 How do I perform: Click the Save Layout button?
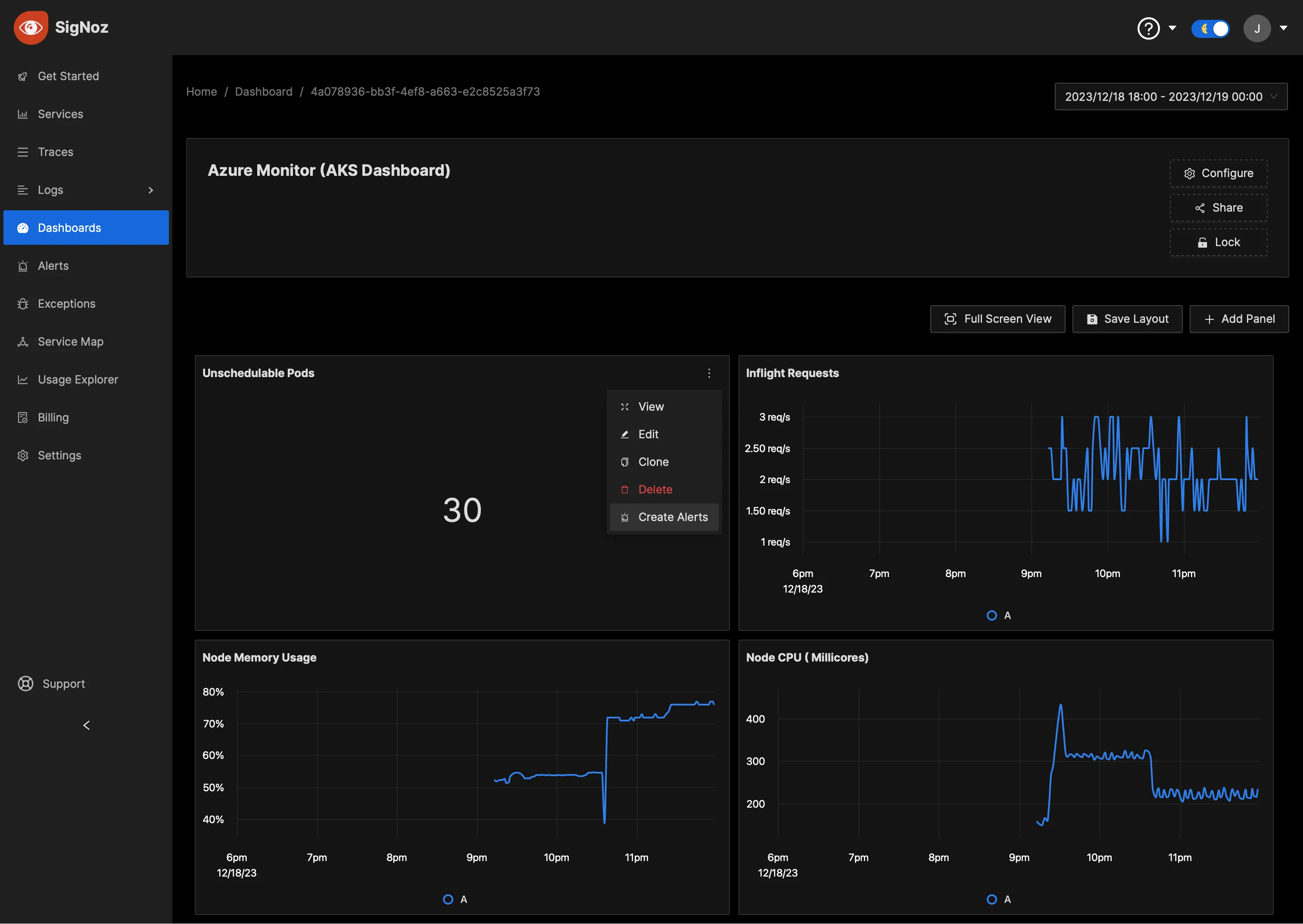pos(1127,319)
